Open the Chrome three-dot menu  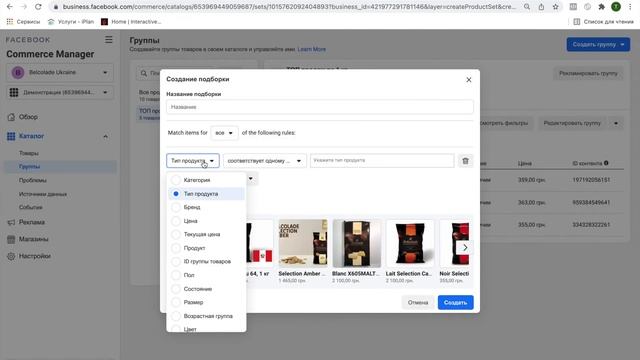click(x=630, y=7)
